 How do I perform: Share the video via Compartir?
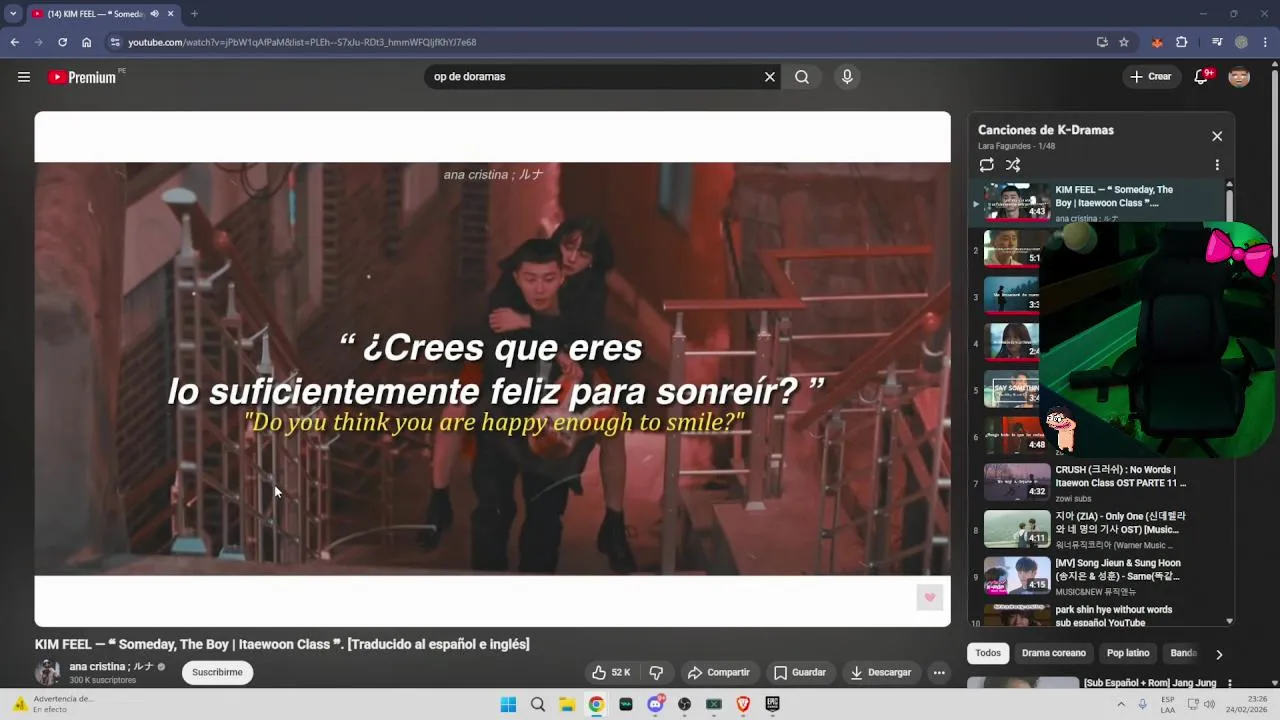[x=718, y=673]
